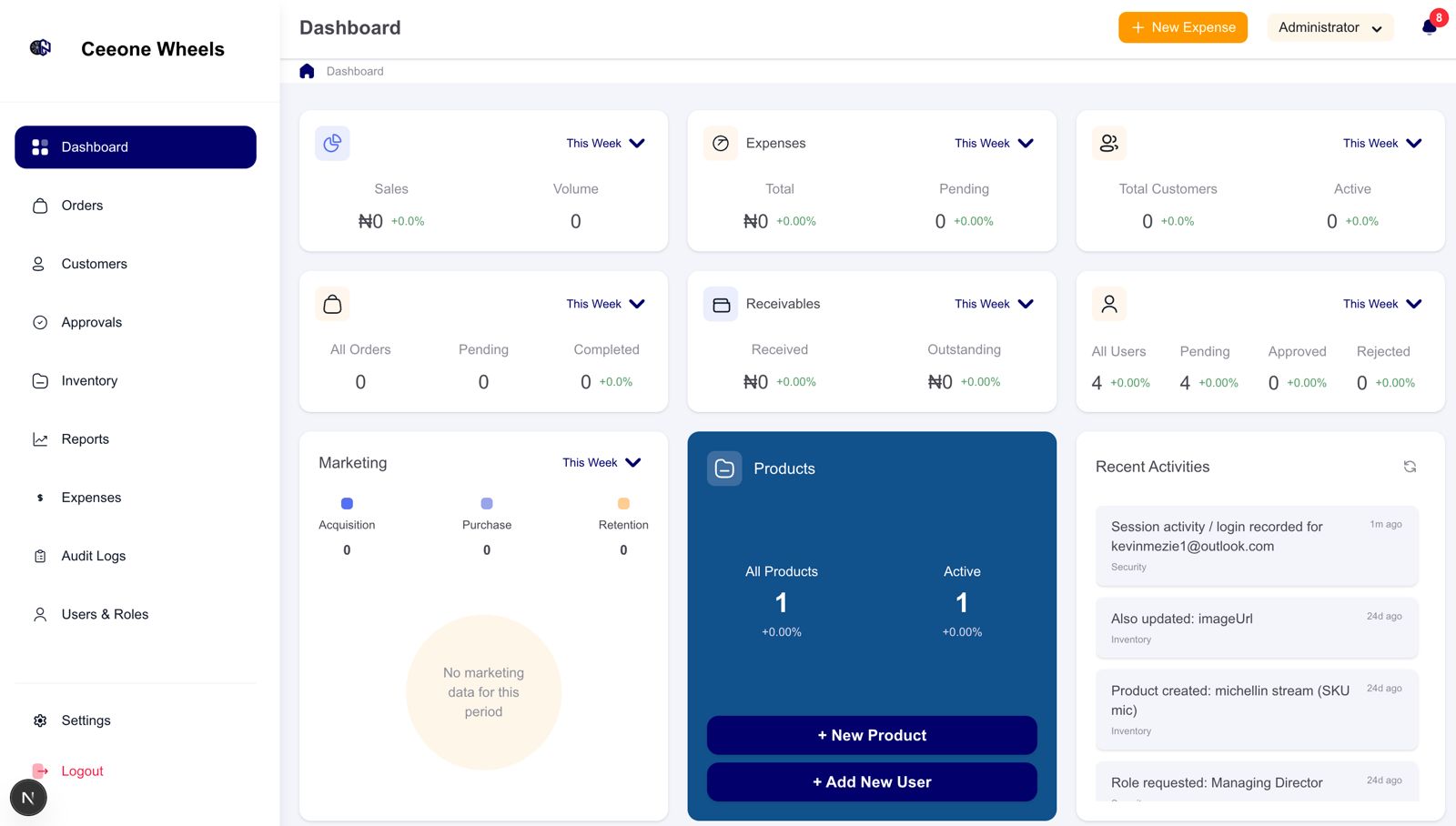The image size is (1456, 826).
Task: Click the 'All Products' count label
Action: click(782, 571)
